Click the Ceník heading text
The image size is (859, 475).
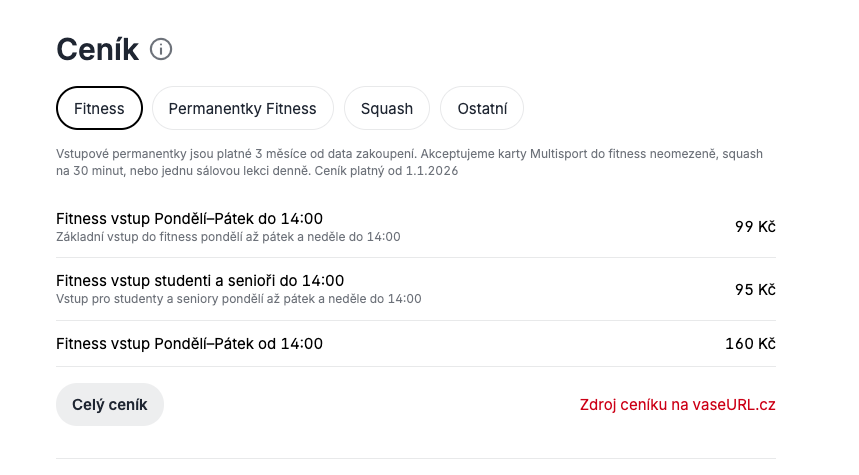[96, 49]
